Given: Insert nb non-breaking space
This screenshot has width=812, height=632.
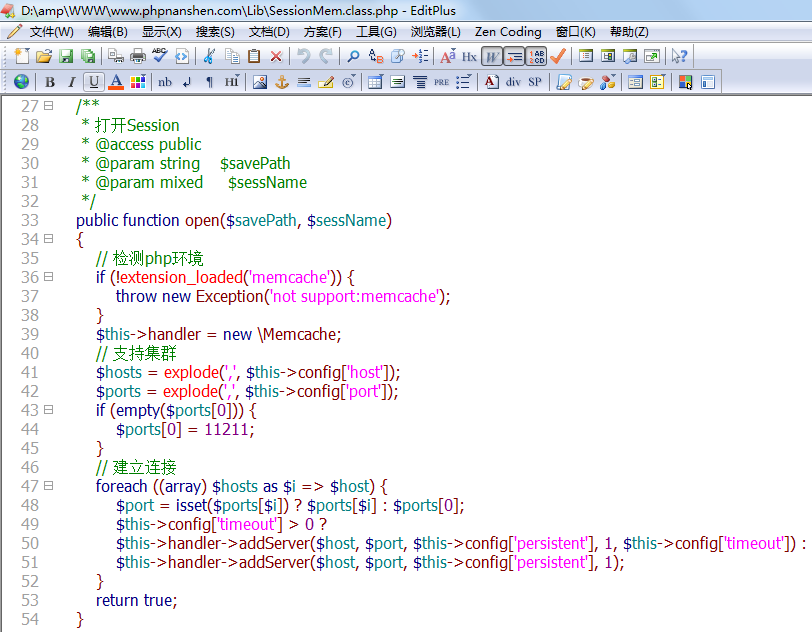Looking at the screenshot, I should [165, 82].
